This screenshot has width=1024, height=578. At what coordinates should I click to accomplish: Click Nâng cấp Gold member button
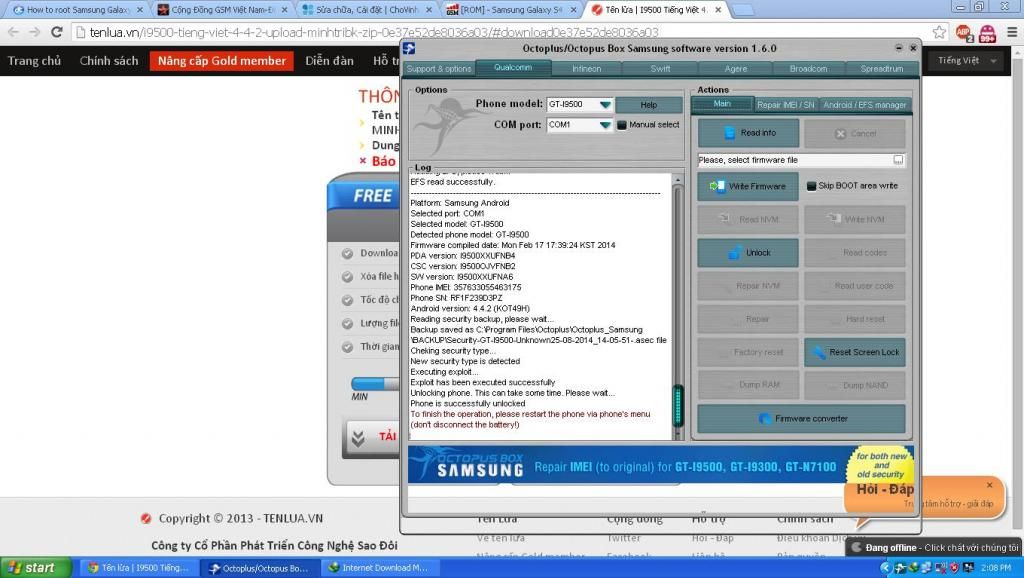[x=222, y=61]
